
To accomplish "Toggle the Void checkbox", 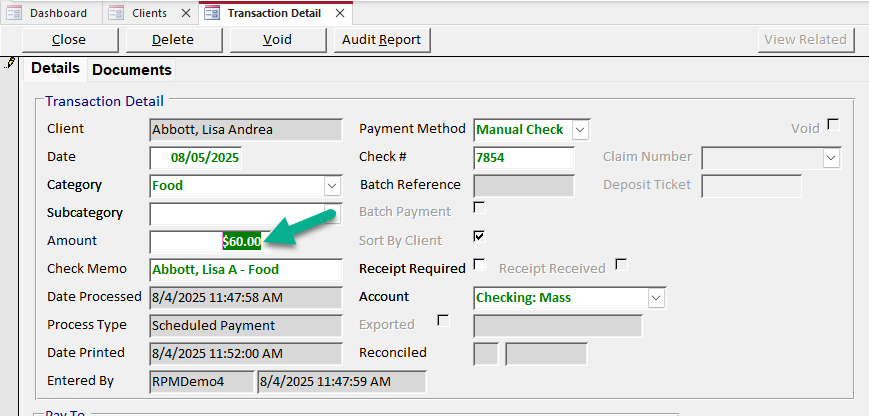I will 832,125.
